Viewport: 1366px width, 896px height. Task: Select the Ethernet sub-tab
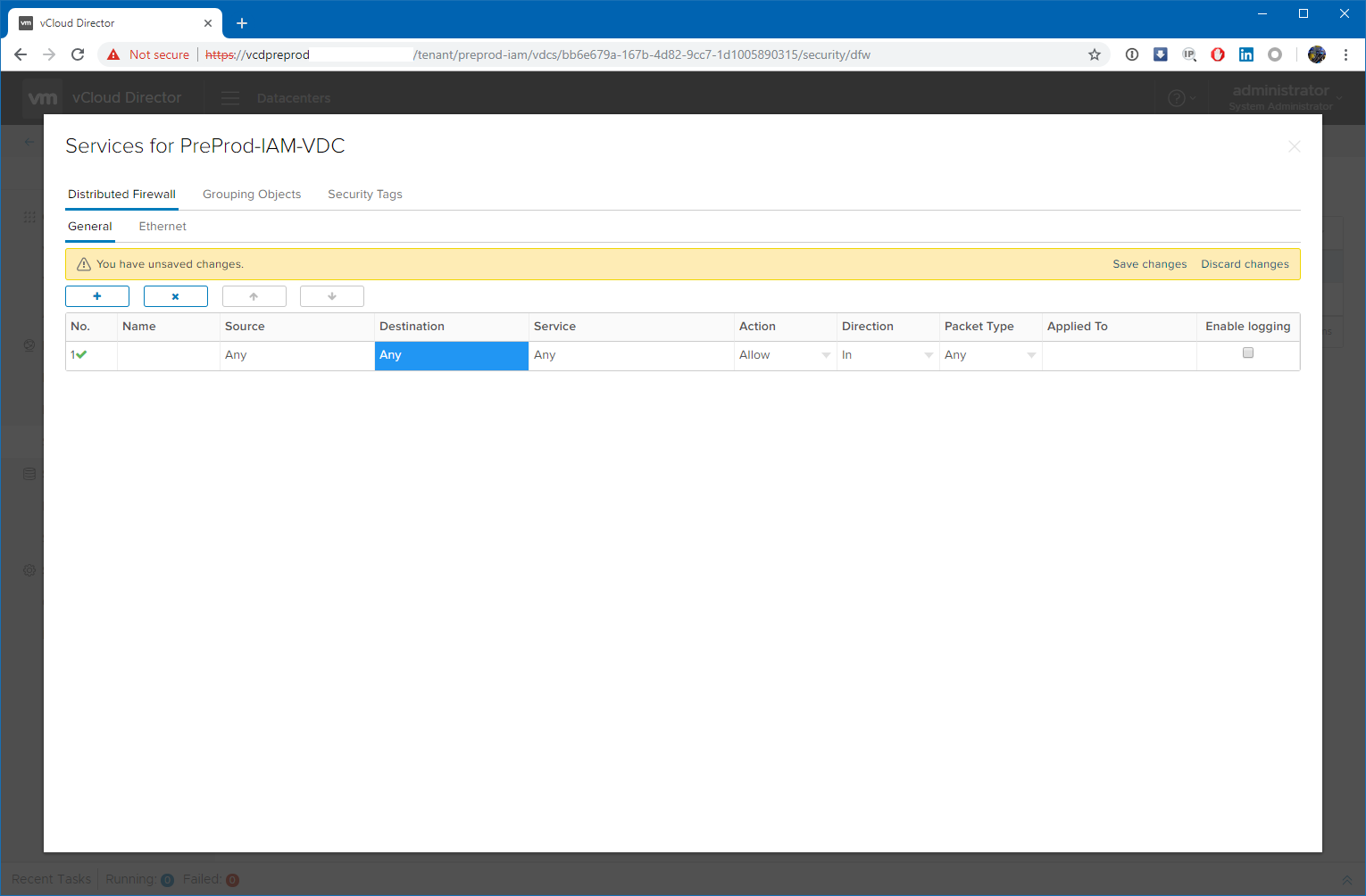click(162, 227)
